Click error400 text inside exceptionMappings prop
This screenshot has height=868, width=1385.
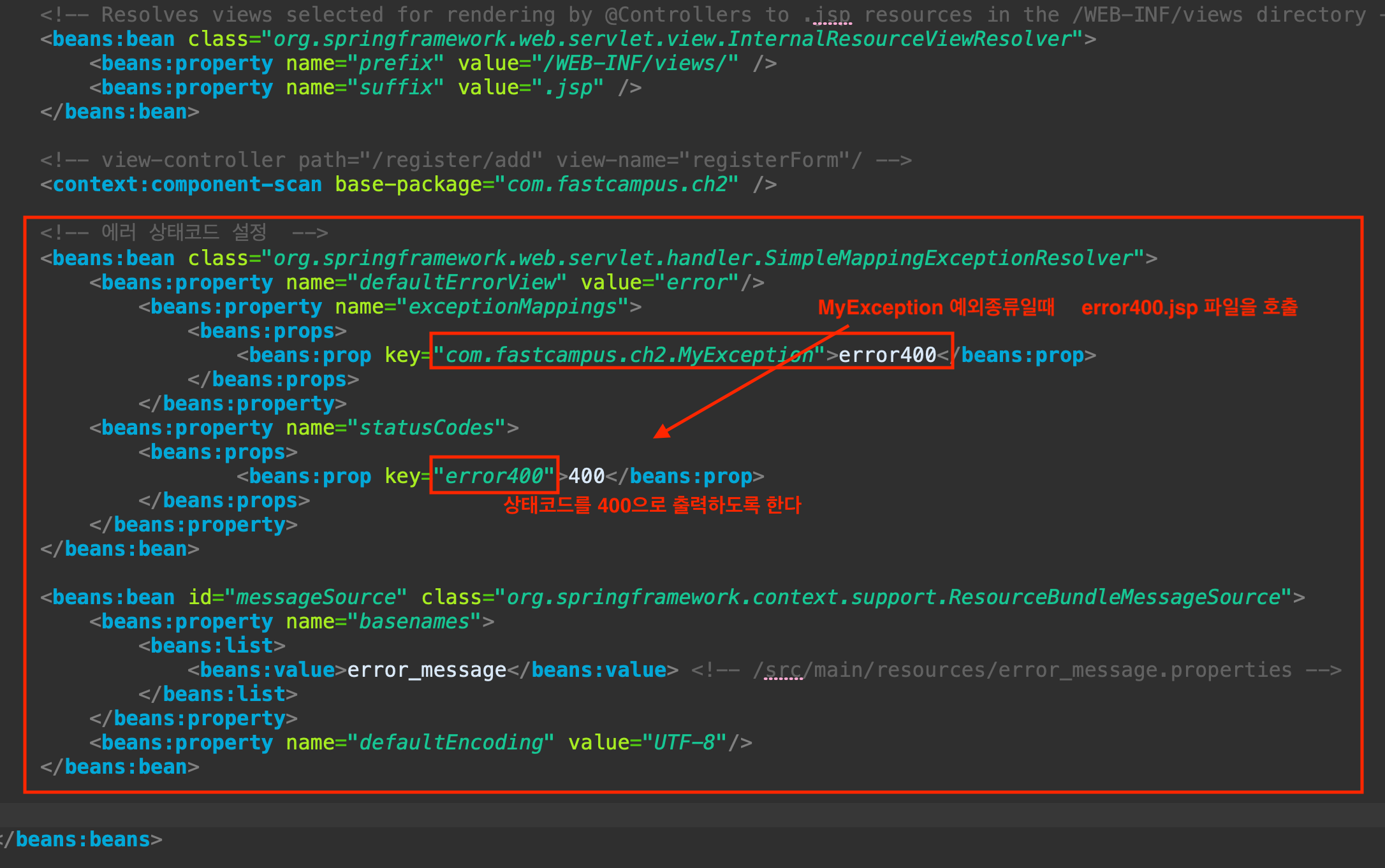886,356
